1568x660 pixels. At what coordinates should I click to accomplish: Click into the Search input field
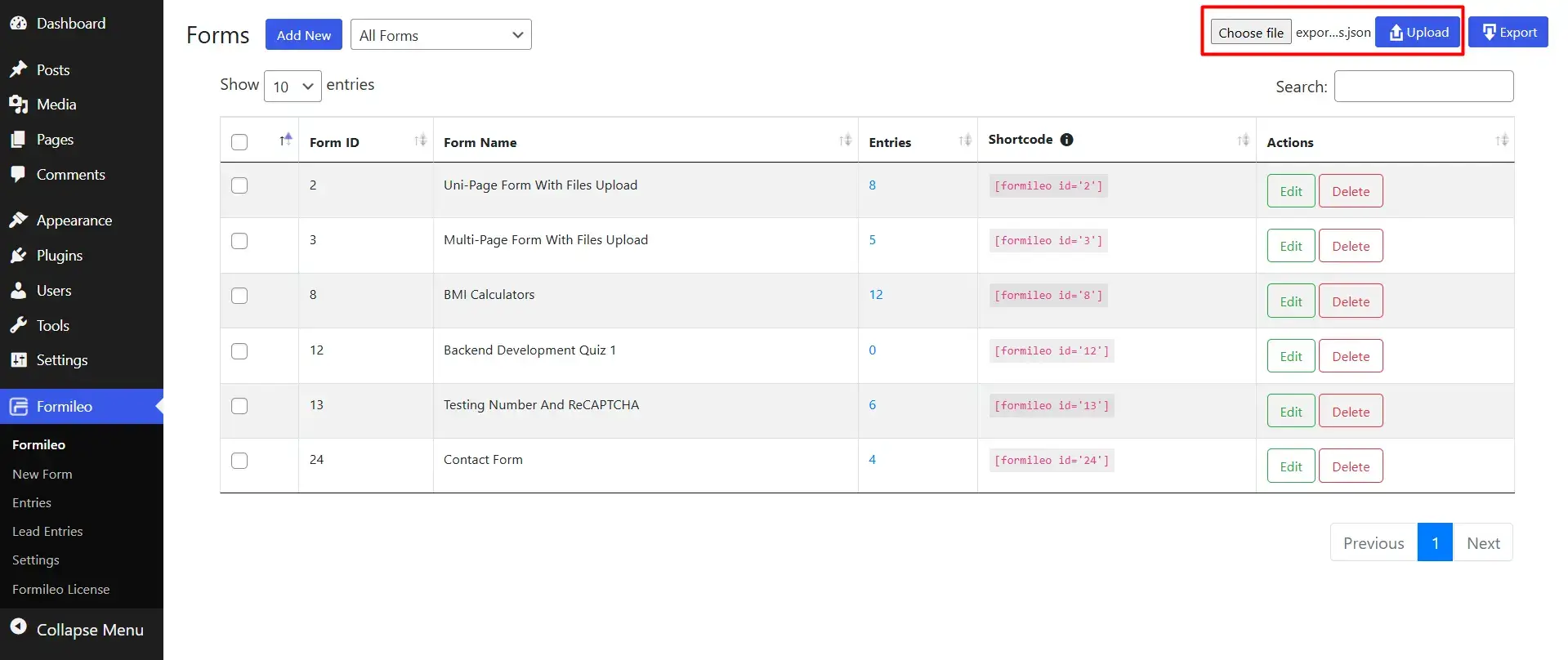point(1423,87)
